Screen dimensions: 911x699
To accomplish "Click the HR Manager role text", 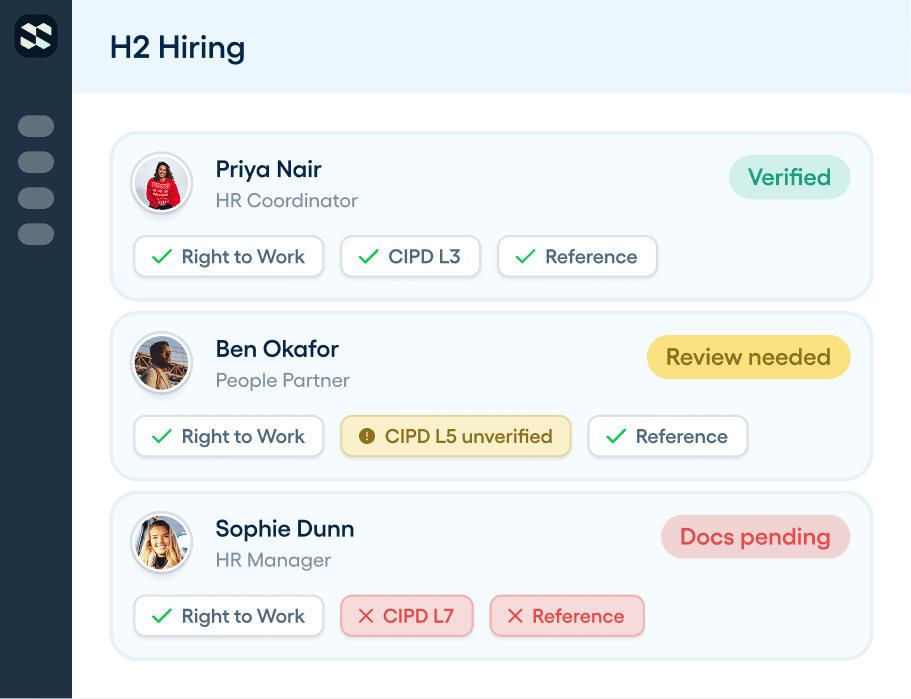I will [273, 560].
